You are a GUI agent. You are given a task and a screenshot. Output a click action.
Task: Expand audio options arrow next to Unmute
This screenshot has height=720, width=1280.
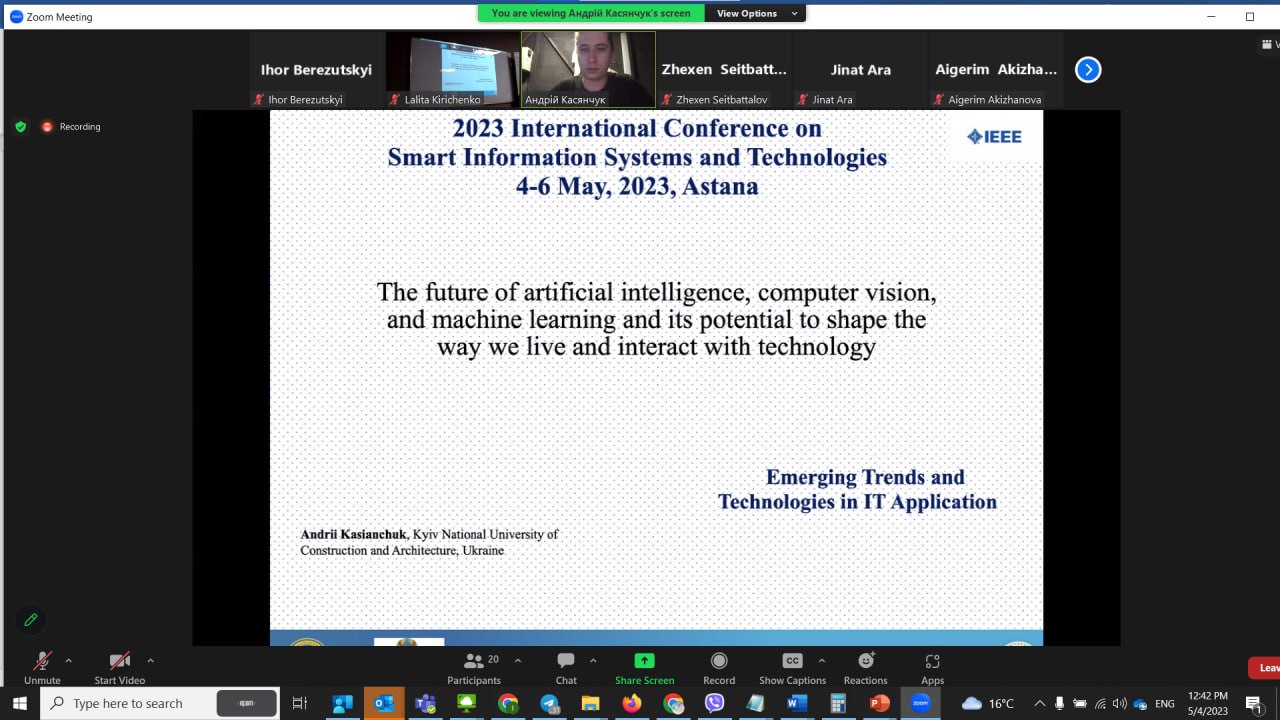[x=68, y=660]
